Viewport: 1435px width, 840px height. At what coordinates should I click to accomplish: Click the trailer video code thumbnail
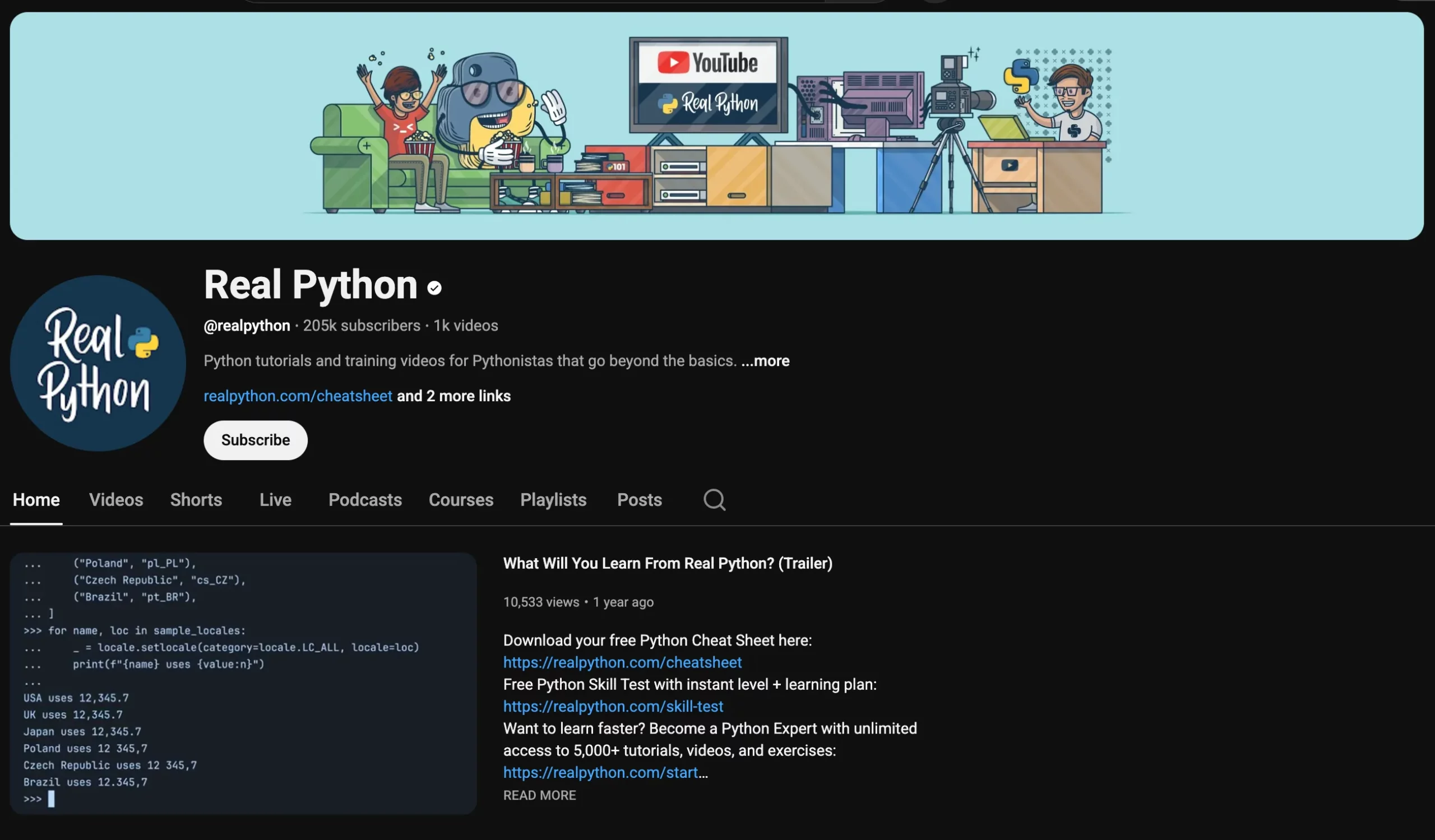click(245, 681)
